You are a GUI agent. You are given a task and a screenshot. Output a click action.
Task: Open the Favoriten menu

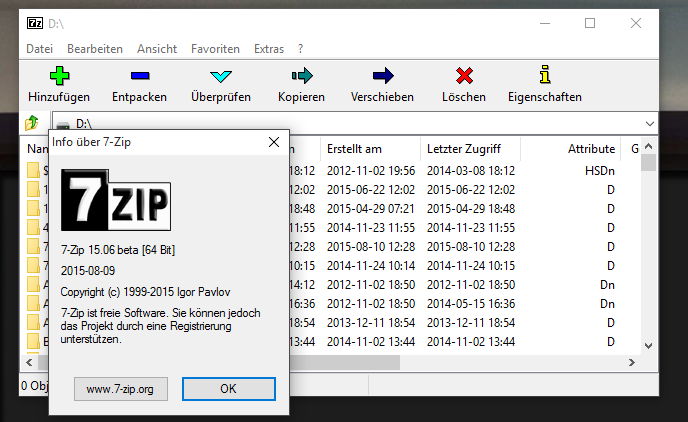tap(215, 49)
